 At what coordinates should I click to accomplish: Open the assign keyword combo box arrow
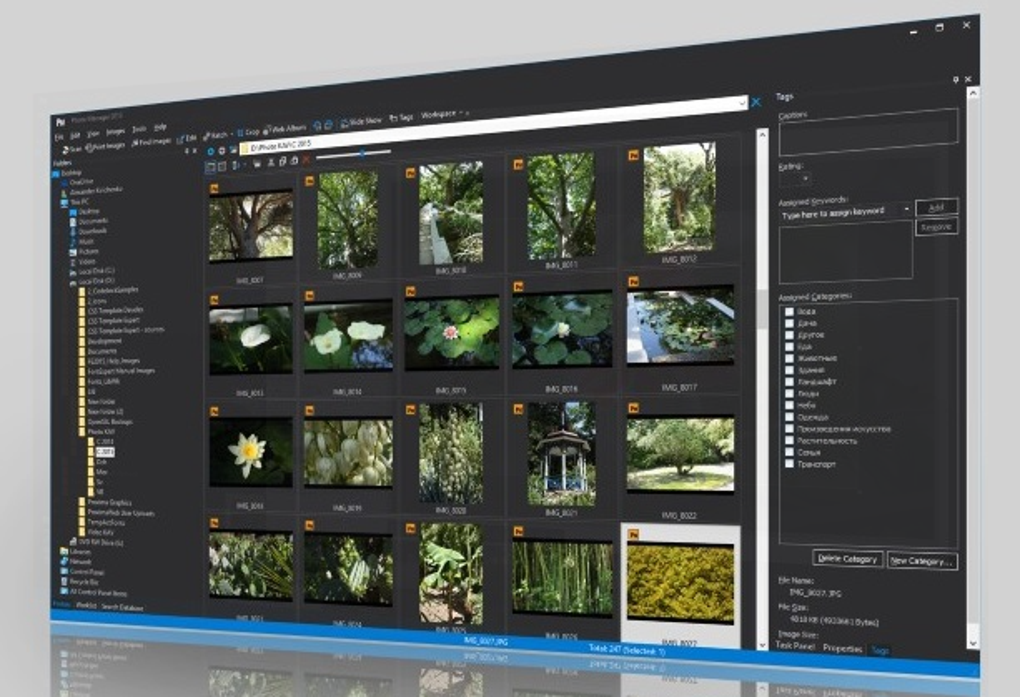coord(906,210)
